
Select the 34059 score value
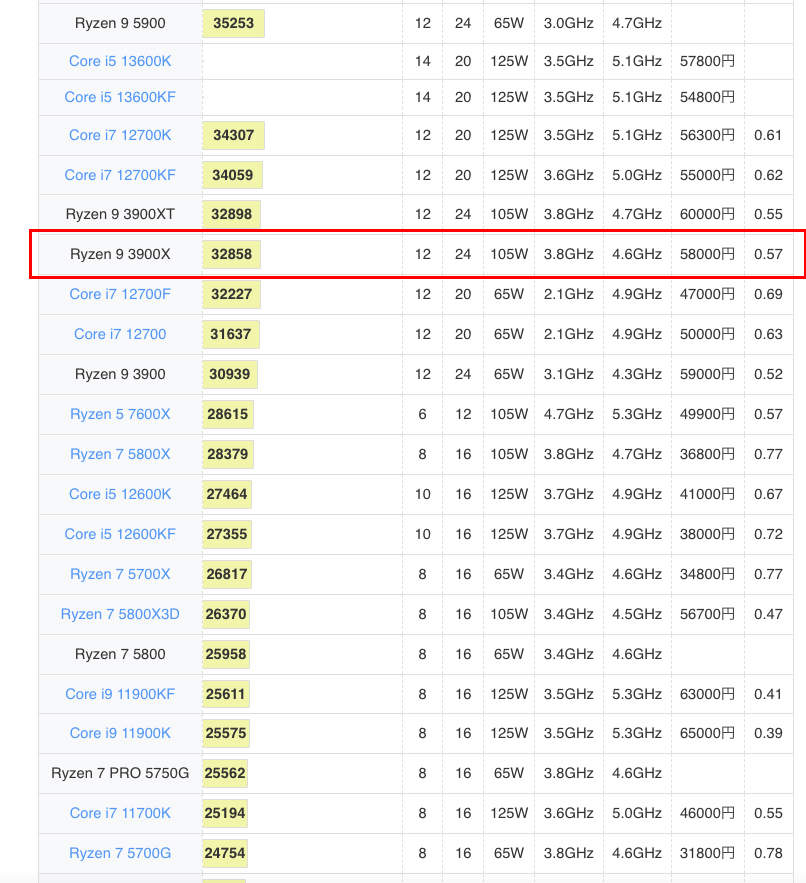coord(233,175)
